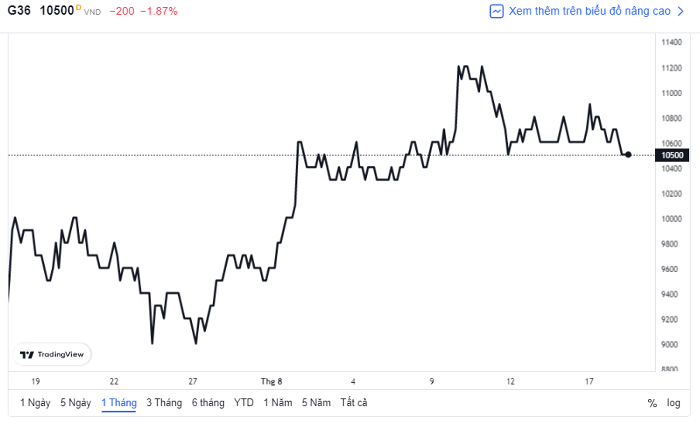This screenshot has height=424, width=700.
Task: Select the 1 Tháng time range
Action: [x=119, y=403]
